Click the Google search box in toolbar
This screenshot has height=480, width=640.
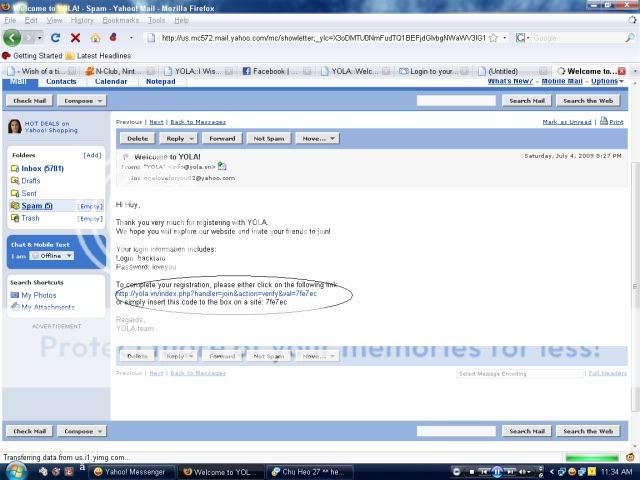point(577,38)
